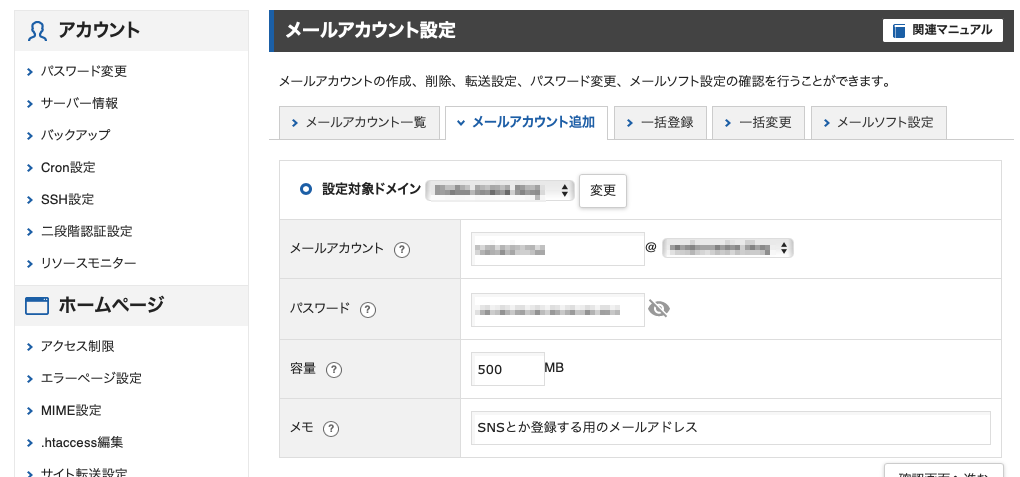Click the 設定対象ドメイン circle marker
This screenshot has height=477, width=1020.
(x=306, y=189)
